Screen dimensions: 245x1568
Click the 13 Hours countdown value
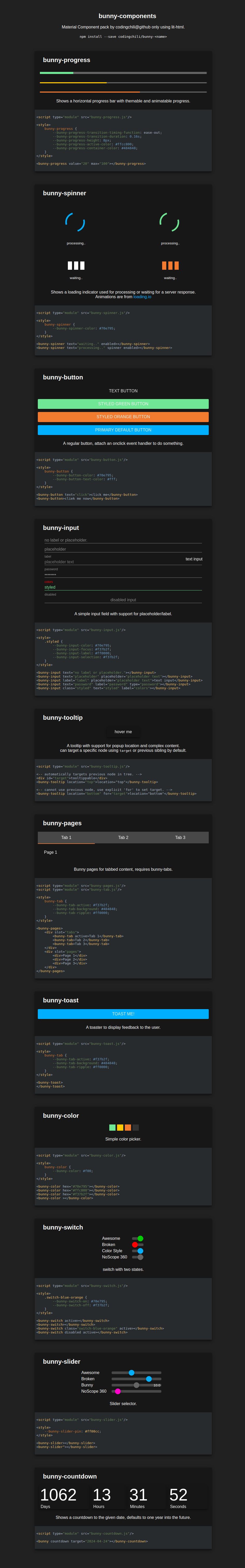pyautogui.click(x=102, y=1495)
